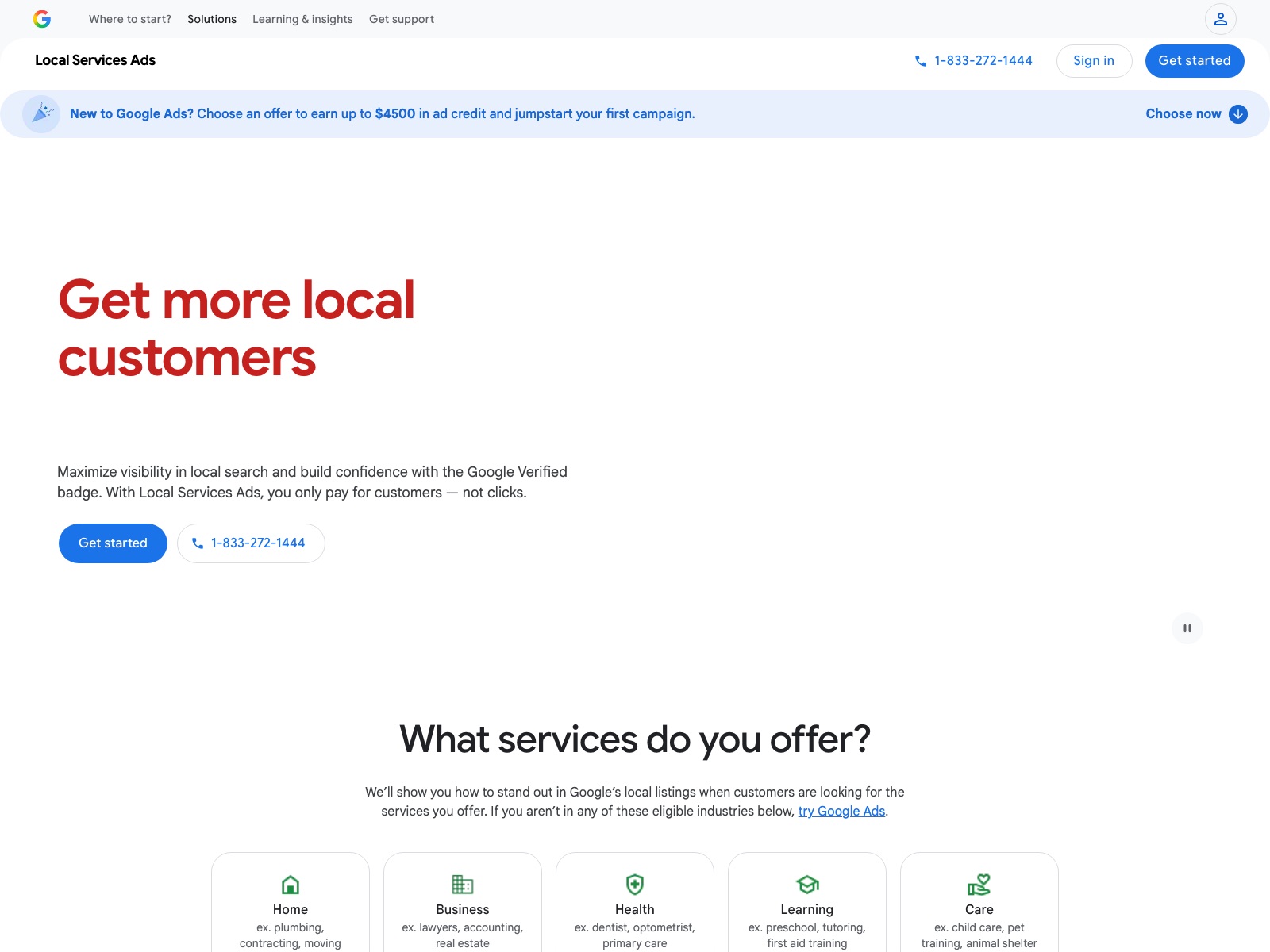Click the 'ex. preschool, tutoring, first aid training' text

click(x=807, y=935)
